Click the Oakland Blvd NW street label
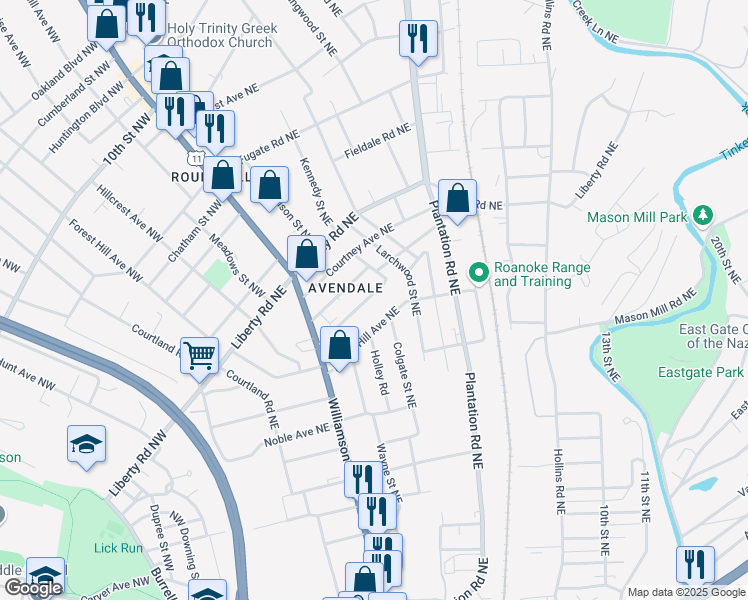The image size is (748, 600). [64, 72]
